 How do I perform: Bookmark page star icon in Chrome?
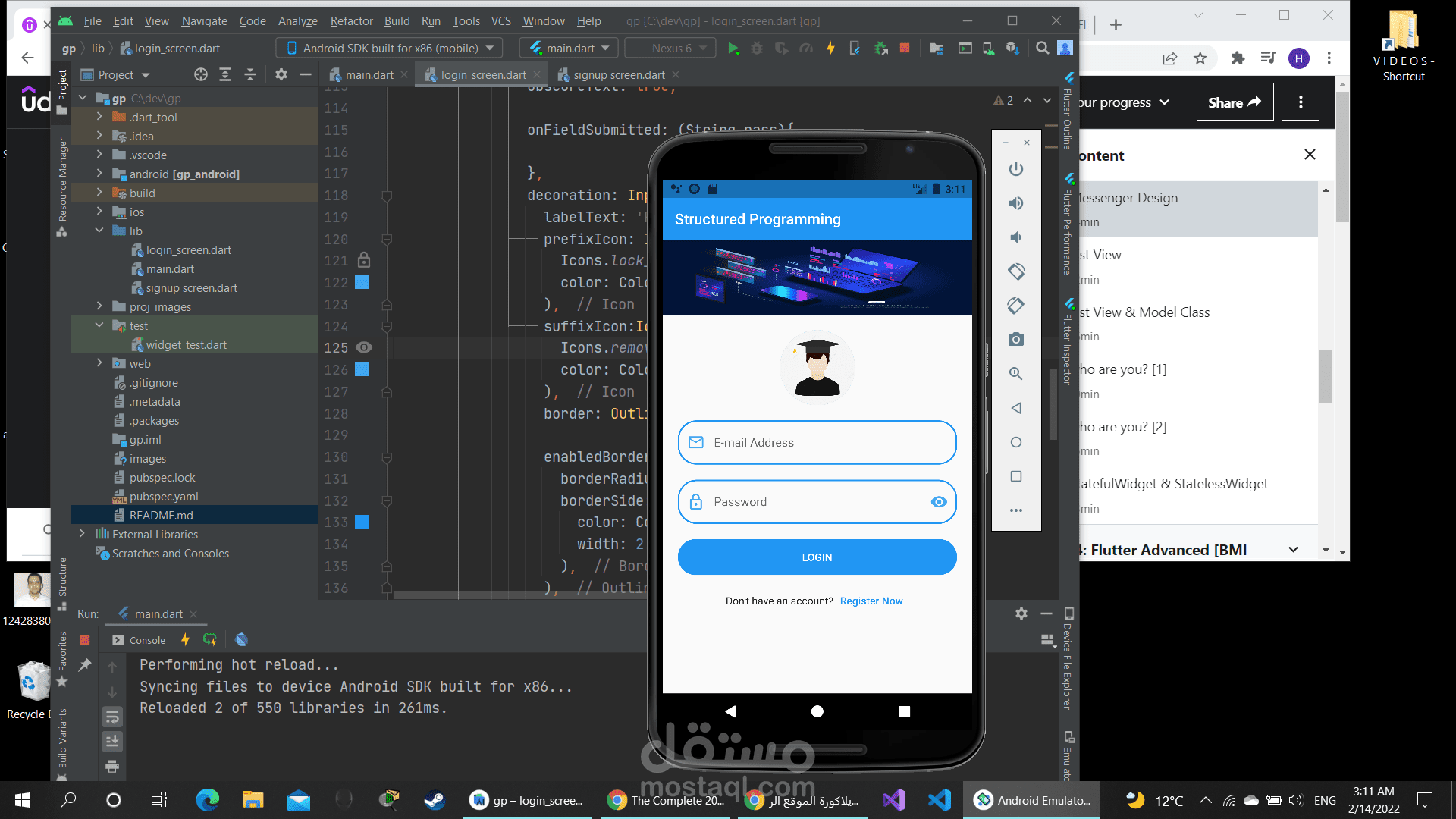[1200, 58]
